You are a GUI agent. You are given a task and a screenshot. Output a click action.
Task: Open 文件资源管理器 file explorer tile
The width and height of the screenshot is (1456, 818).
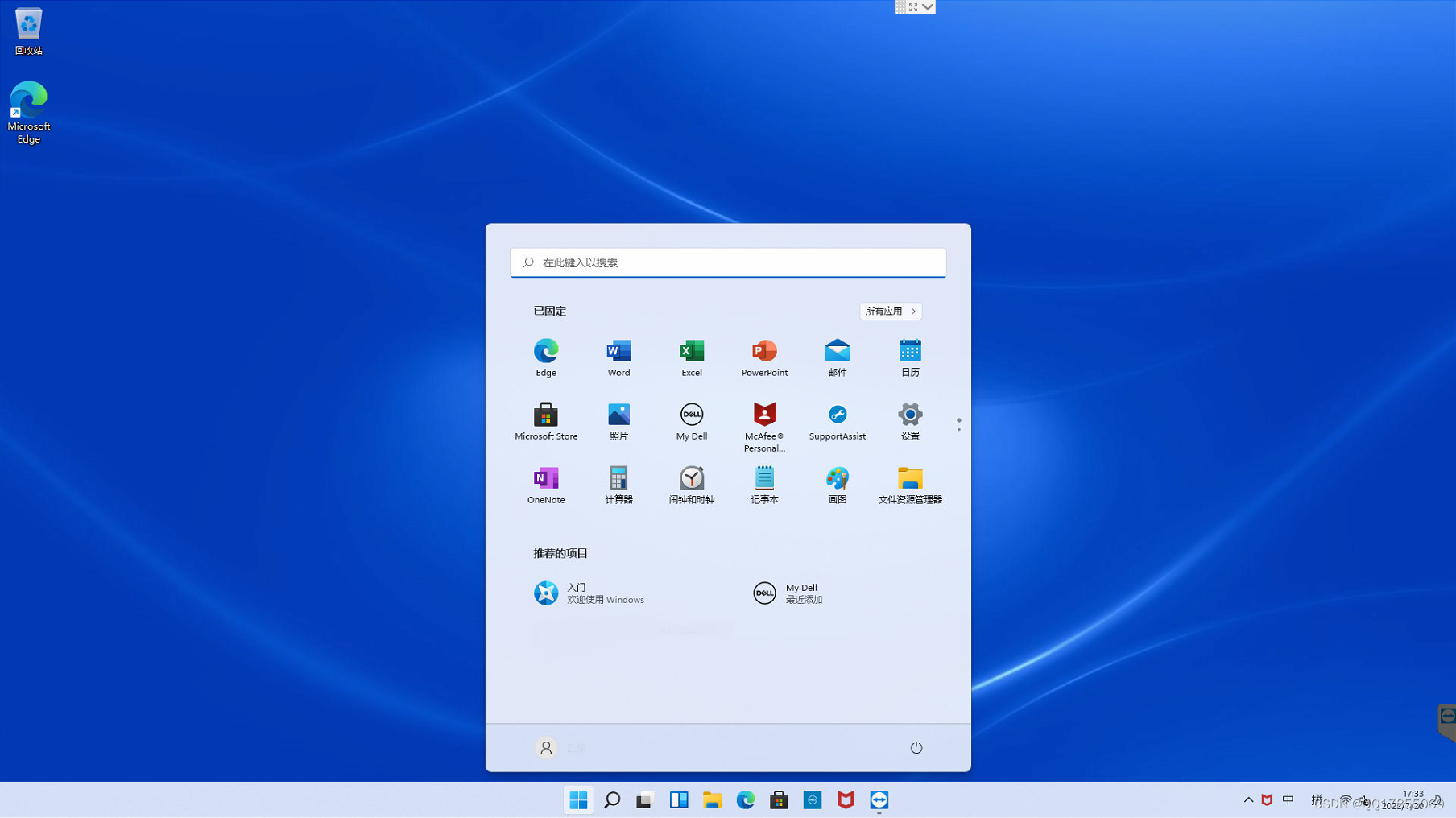(910, 485)
